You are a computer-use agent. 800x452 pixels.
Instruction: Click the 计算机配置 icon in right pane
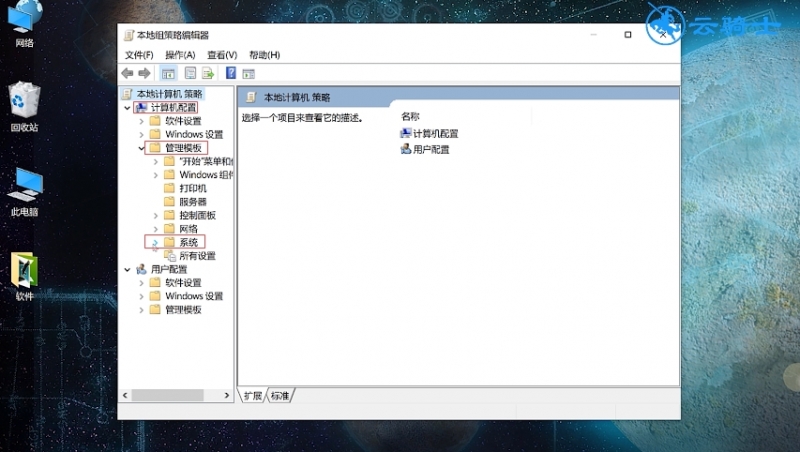[406, 133]
